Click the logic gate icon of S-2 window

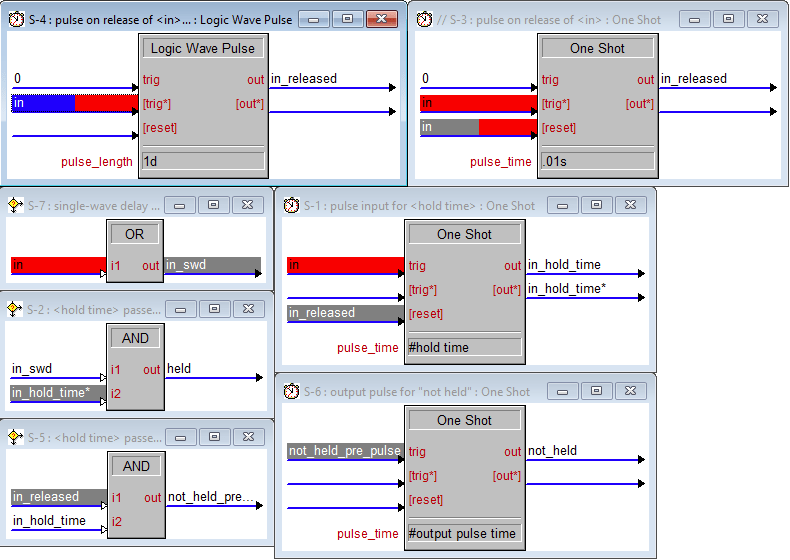[x=14, y=308]
